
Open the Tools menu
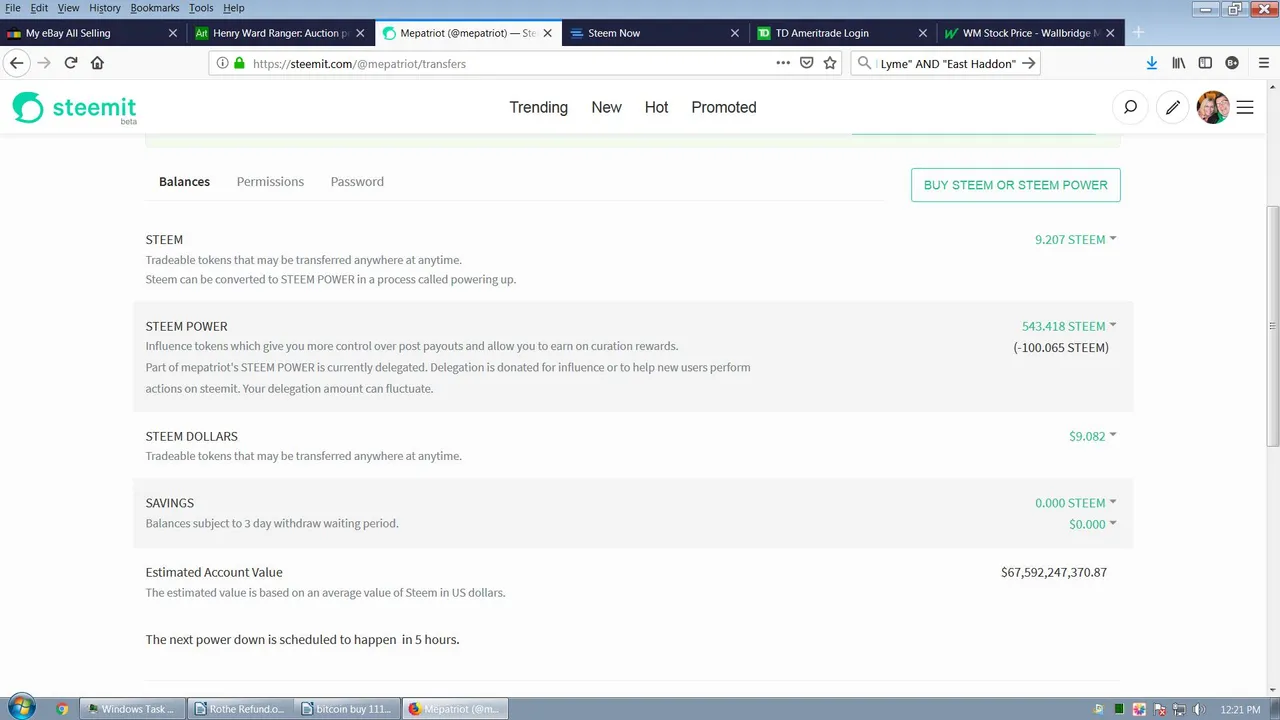coord(201,8)
